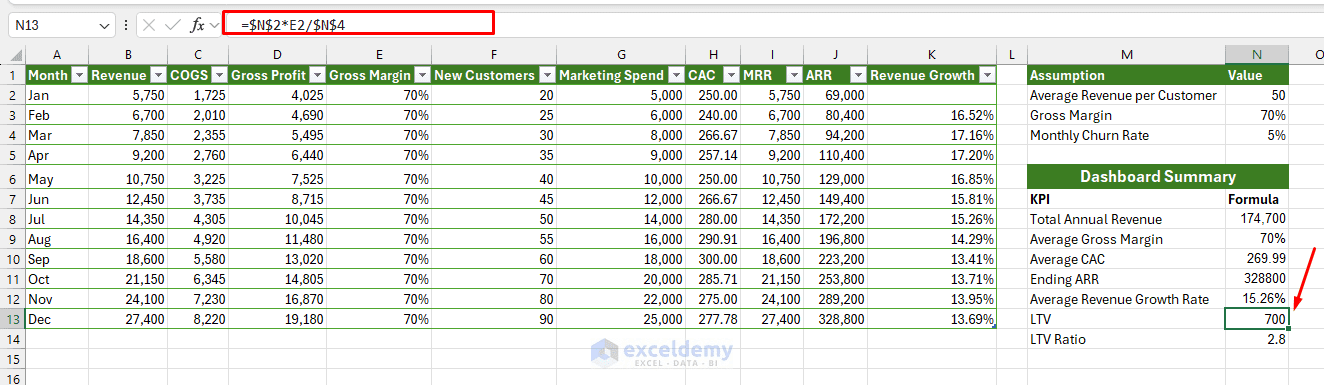
Task: Select column K header
Action: tap(932, 54)
